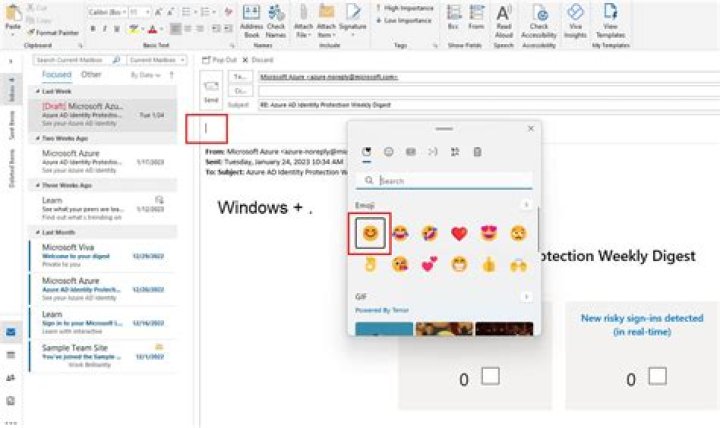The image size is (720, 428).
Task: Toggle the Bcc field display
Action: 453,17
